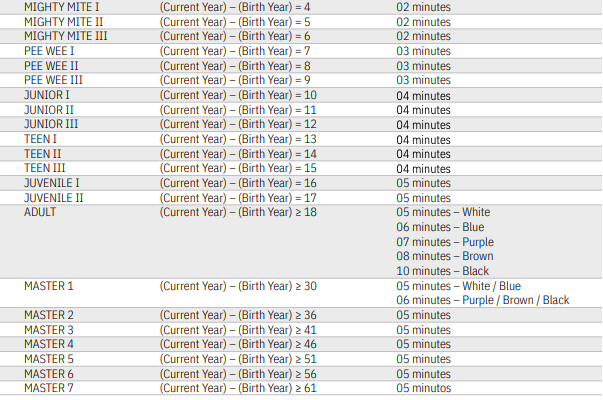Select the '03 minutes' duration for PEE WEE I
Image resolution: width=603 pixels, height=400 pixels.
click(423, 50)
